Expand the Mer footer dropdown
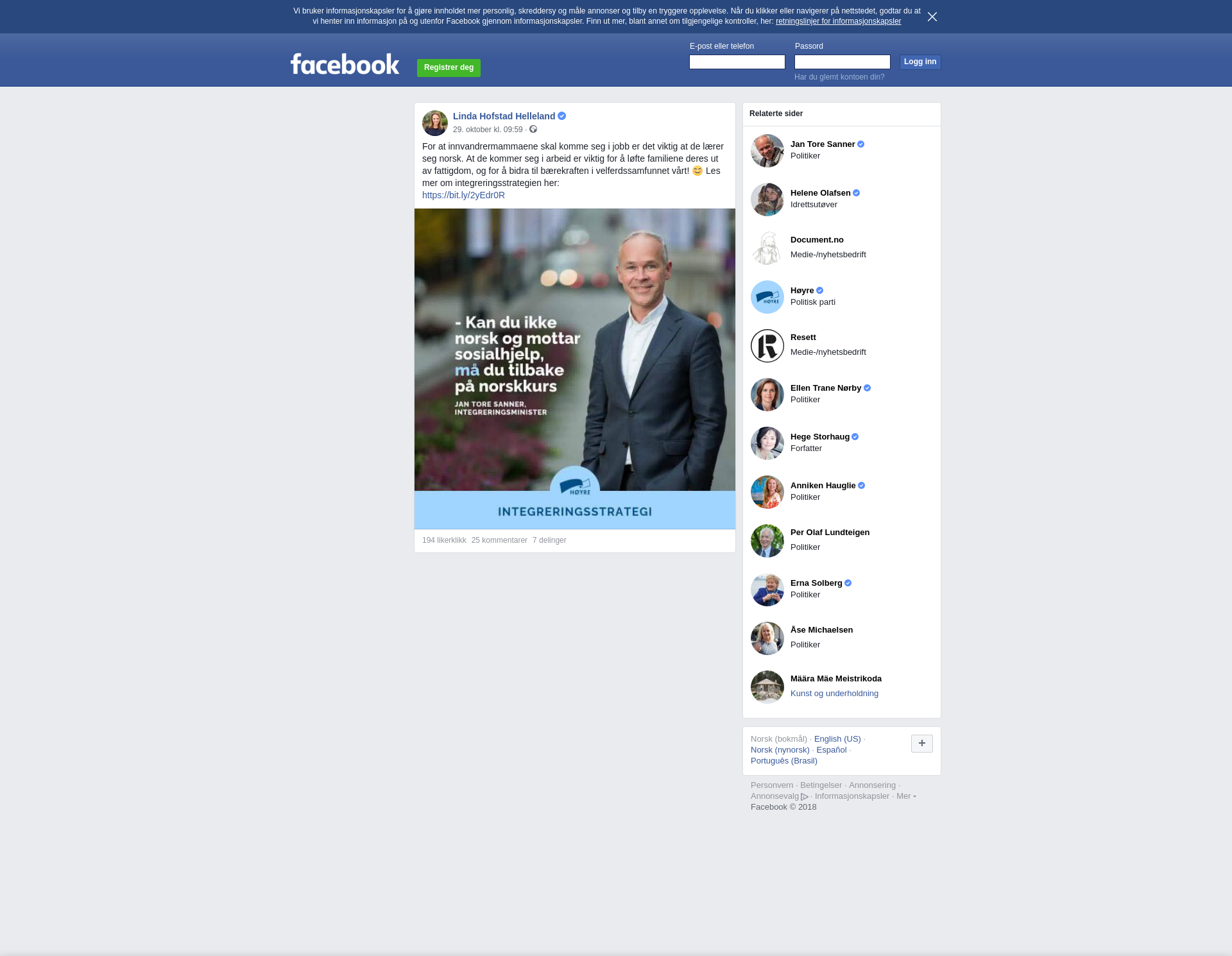1232x956 pixels. [906, 796]
